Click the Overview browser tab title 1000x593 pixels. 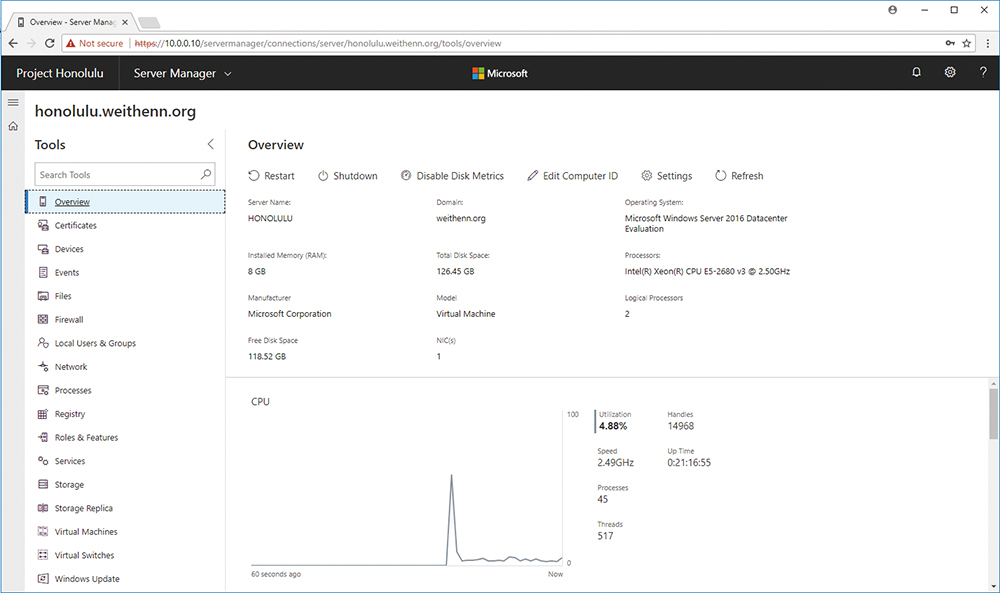[x=72, y=22]
